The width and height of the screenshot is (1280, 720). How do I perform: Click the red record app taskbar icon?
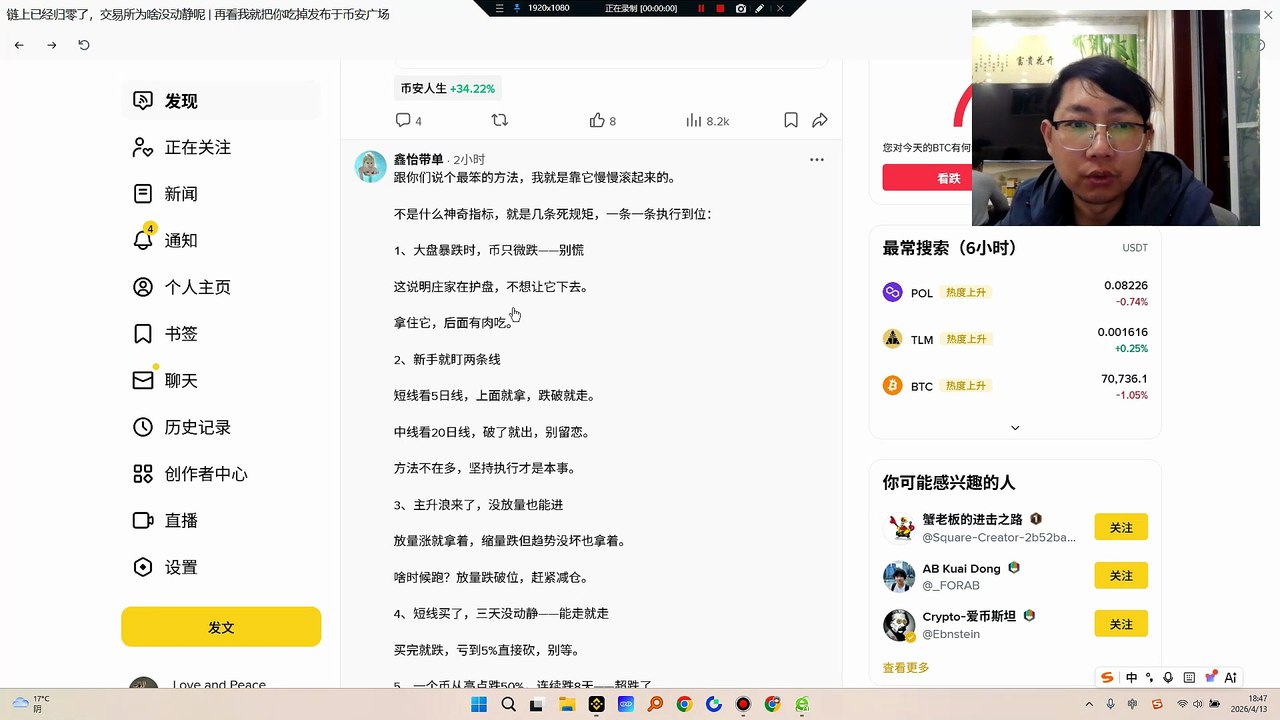pyautogui.click(x=743, y=705)
